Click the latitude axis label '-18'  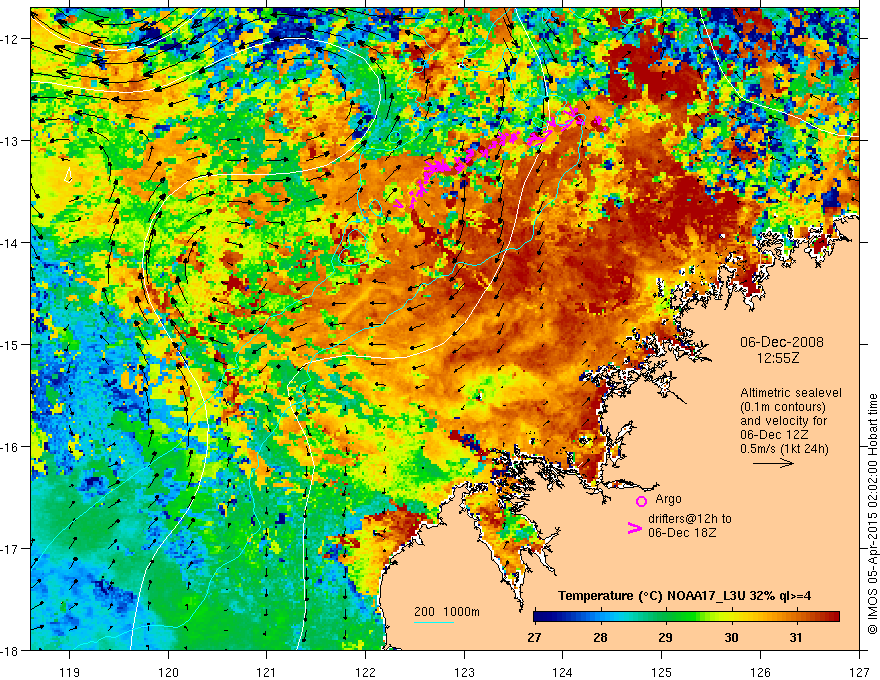click(x=10, y=650)
